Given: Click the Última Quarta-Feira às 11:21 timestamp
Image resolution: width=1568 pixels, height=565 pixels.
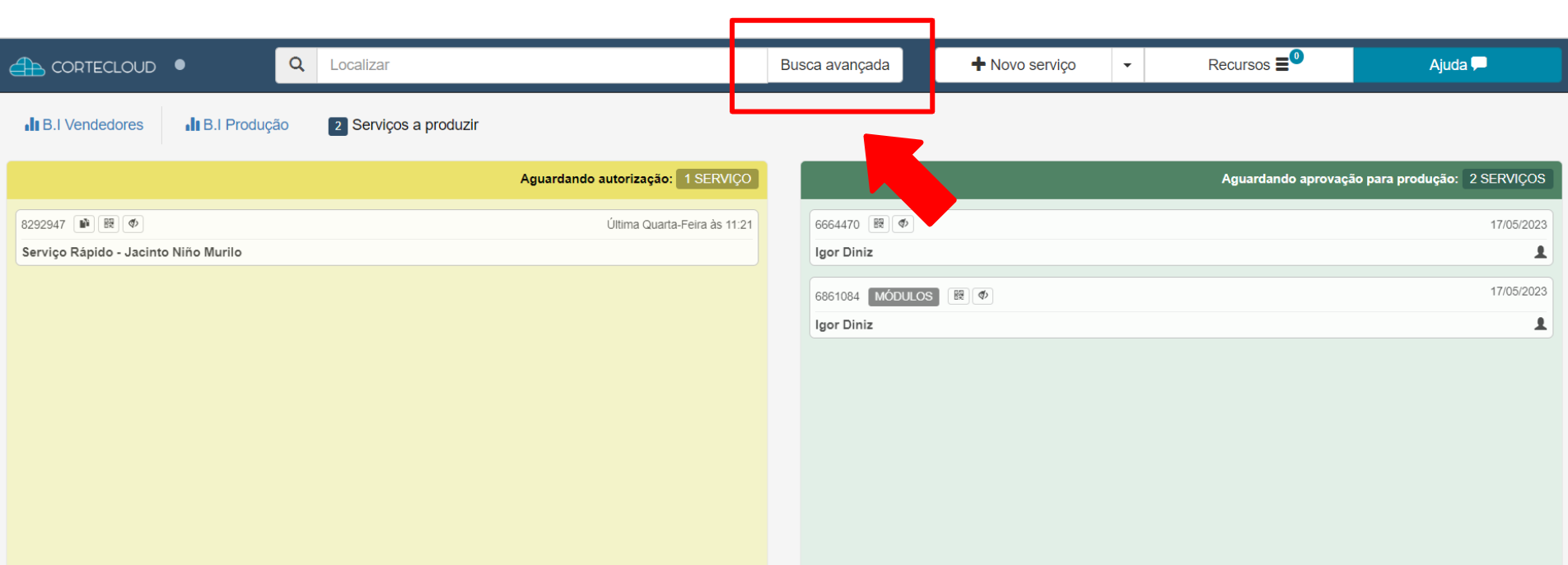Looking at the screenshot, I should tap(679, 224).
